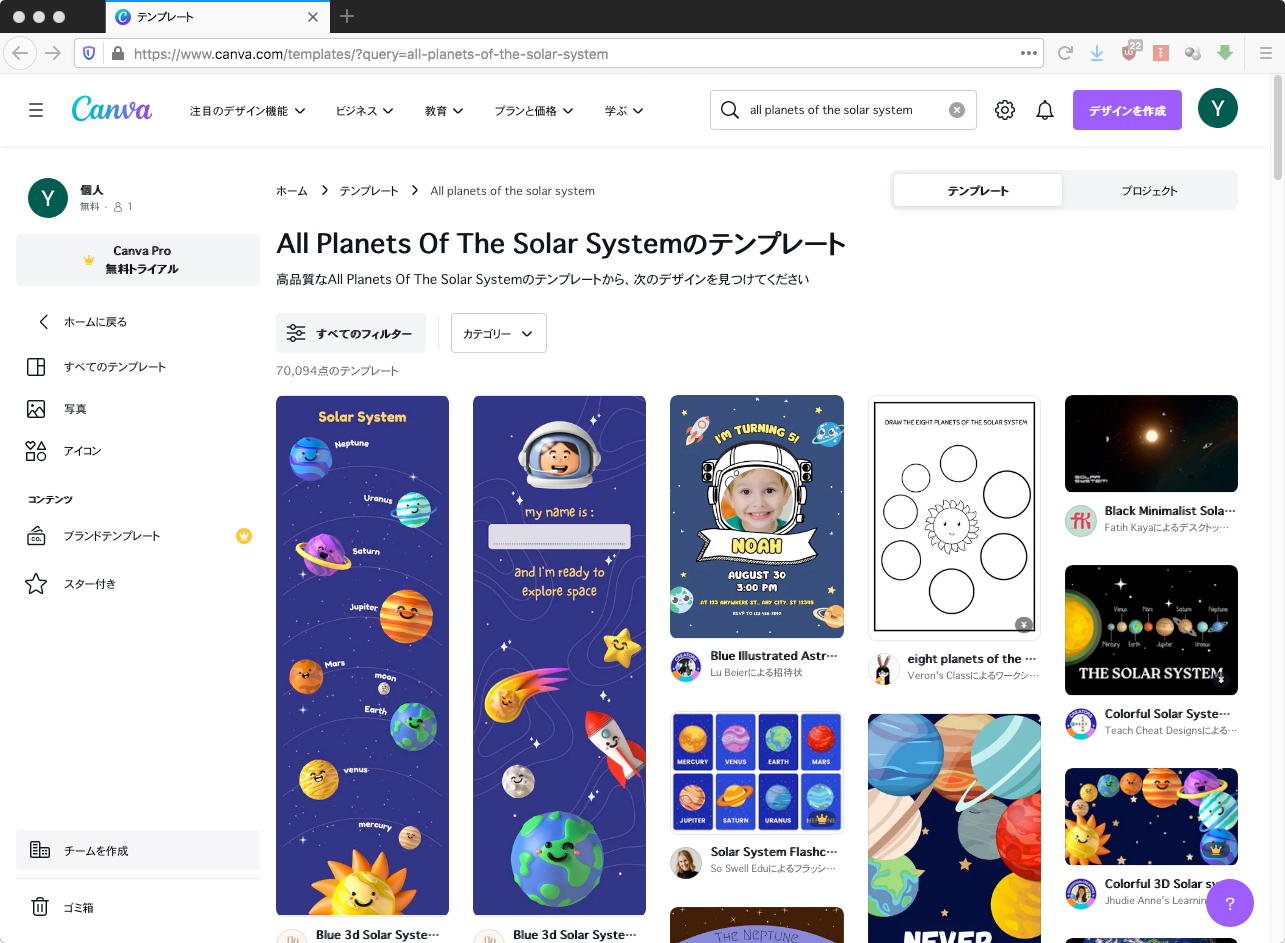Go to テンプレート breadcrumb link

coord(369,190)
